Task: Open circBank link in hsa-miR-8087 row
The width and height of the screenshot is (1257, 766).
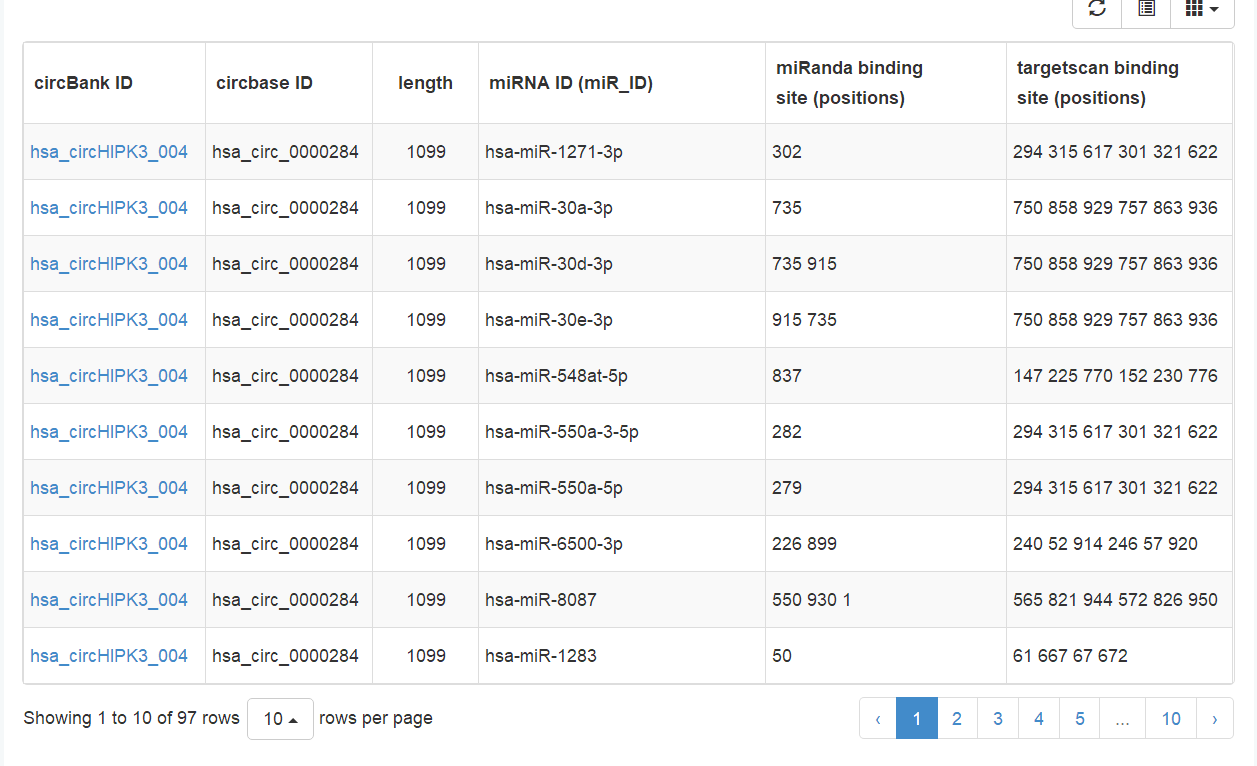Action: point(109,600)
